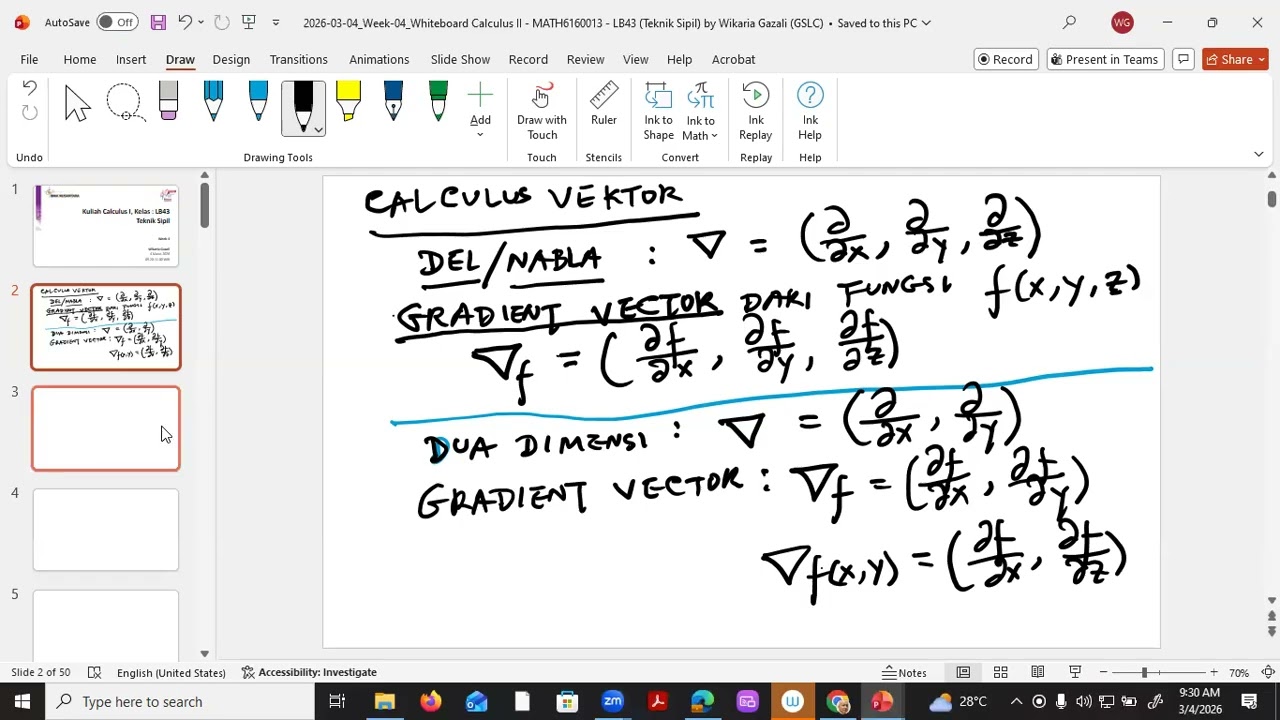The image size is (1280, 720).
Task: Open Zoom app in taskbar
Action: (612, 701)
